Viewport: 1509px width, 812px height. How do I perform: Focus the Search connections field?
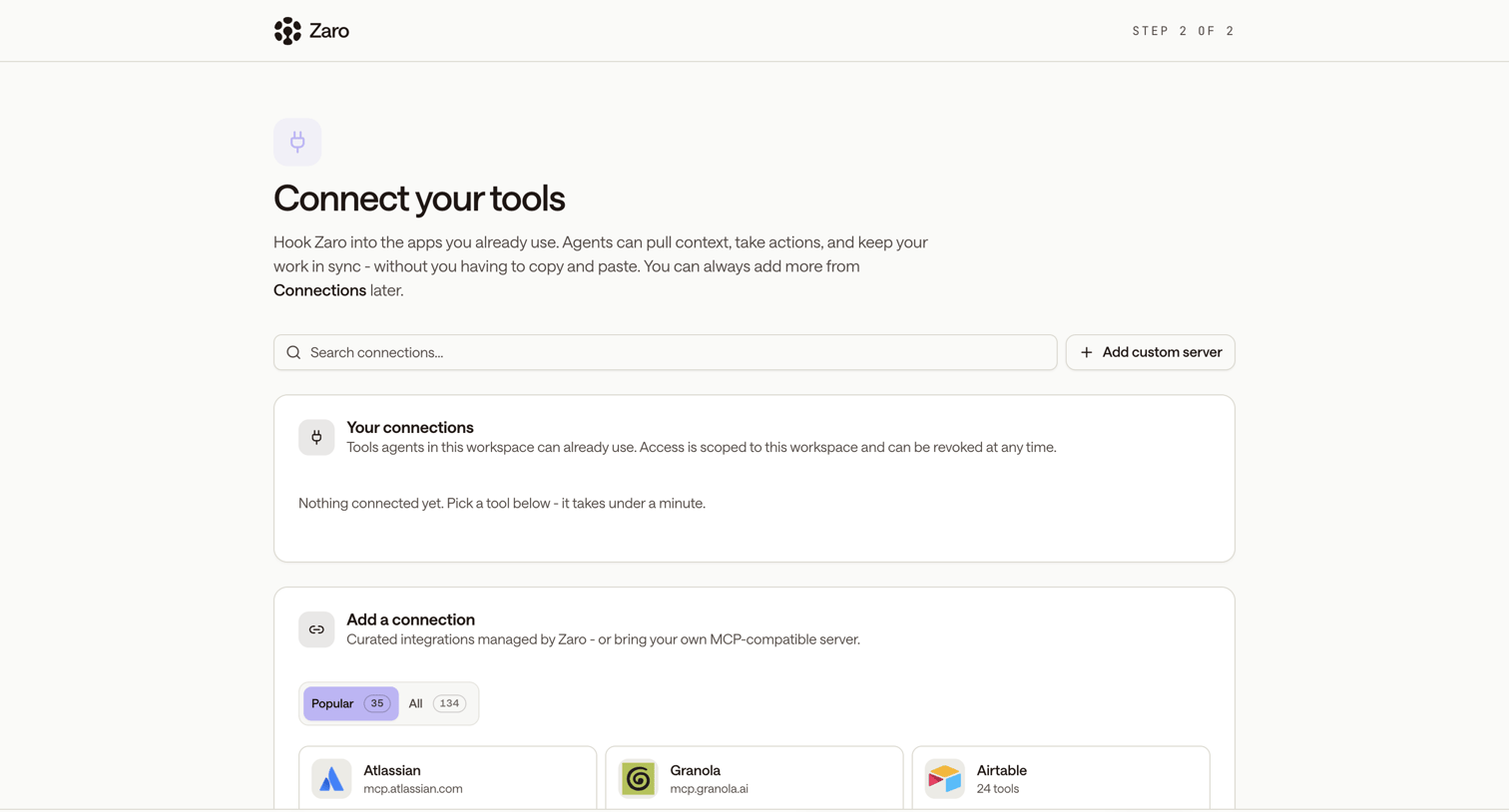point(665,352)
